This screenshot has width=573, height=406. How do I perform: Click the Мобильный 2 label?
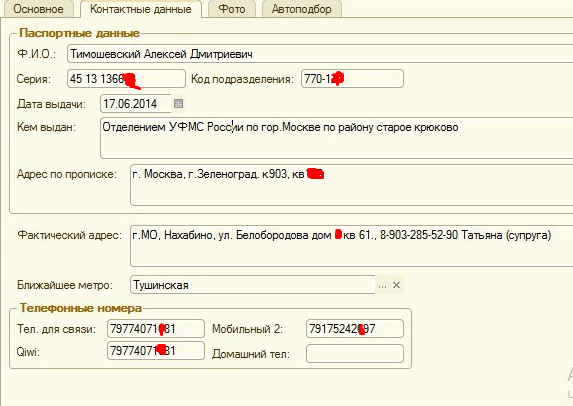pos(247,329)
